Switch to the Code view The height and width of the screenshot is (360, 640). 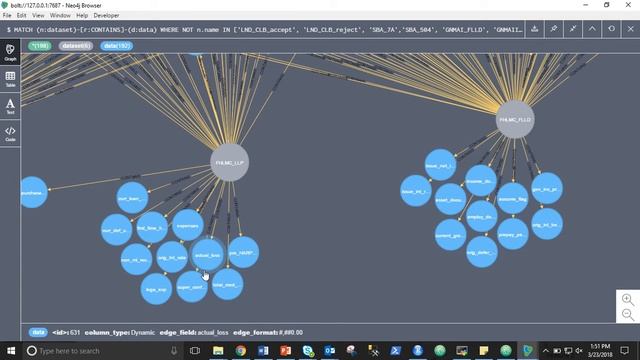tap(10, 133)
